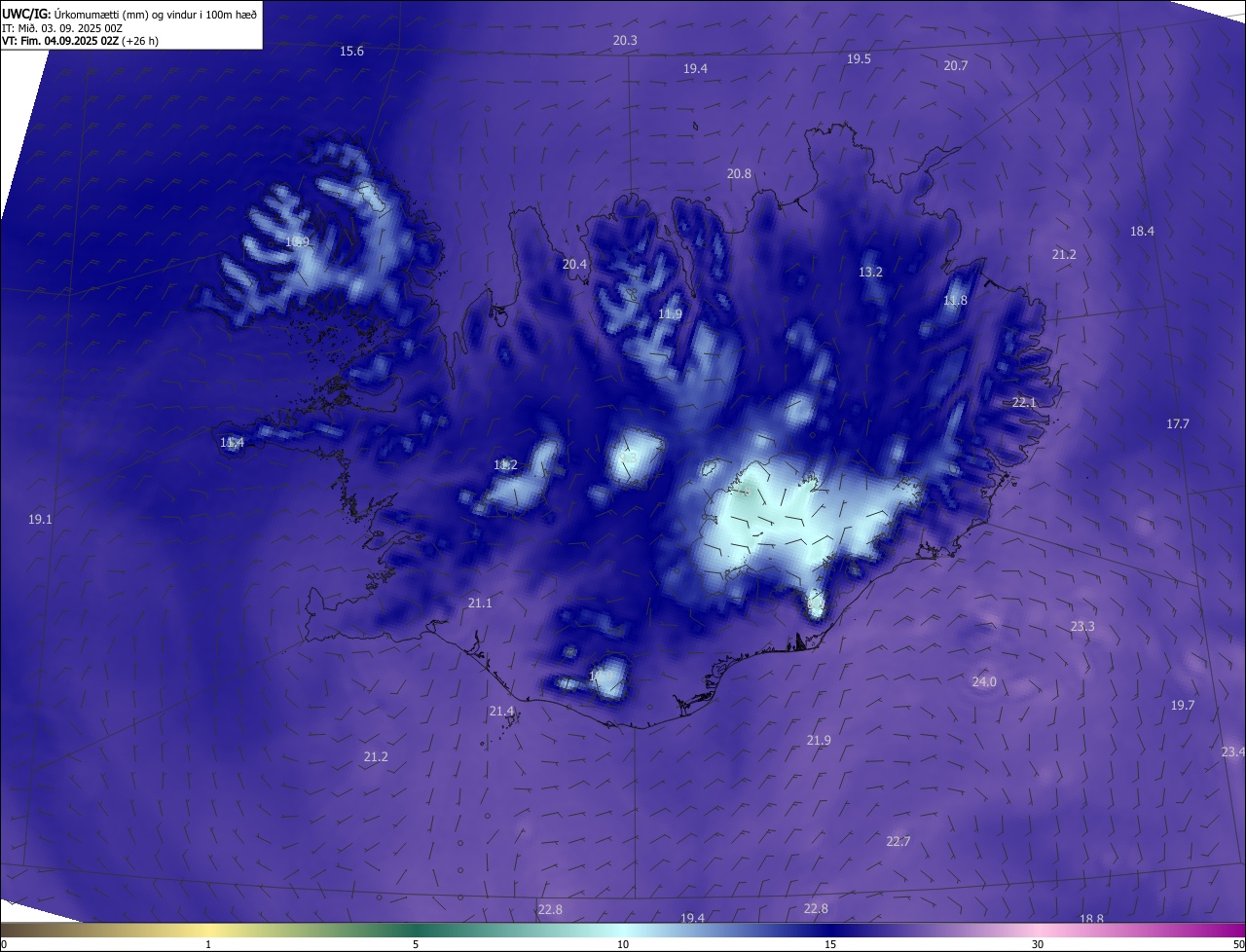The height and width of the screenshot is (952, 1246).
Task: Click the map value 24.0
Action: point(984,681)
